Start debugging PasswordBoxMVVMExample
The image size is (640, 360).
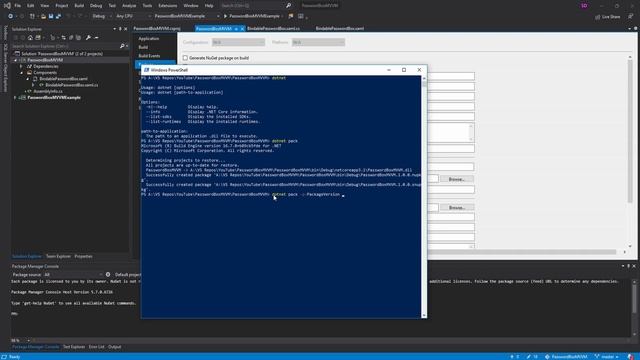click(x=251, y=16)
